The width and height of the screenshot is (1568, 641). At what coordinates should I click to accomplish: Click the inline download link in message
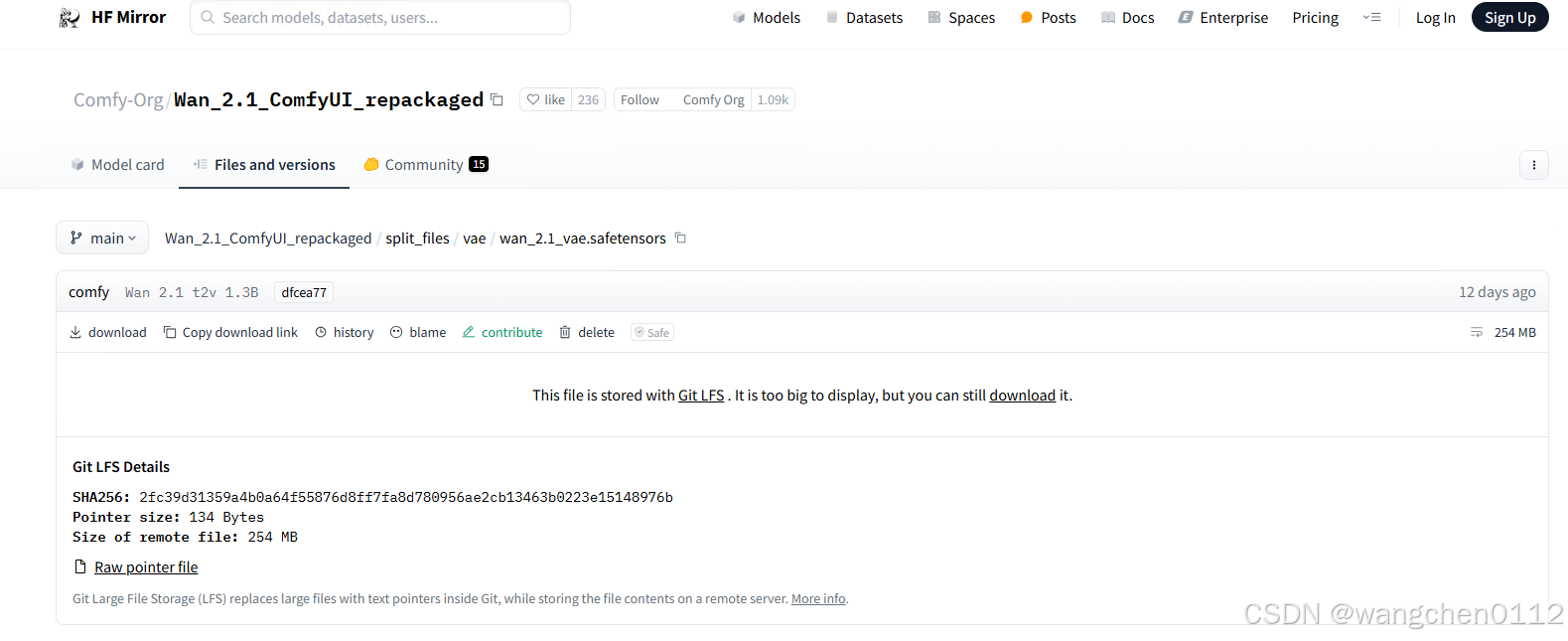(x=1022, y=396)
